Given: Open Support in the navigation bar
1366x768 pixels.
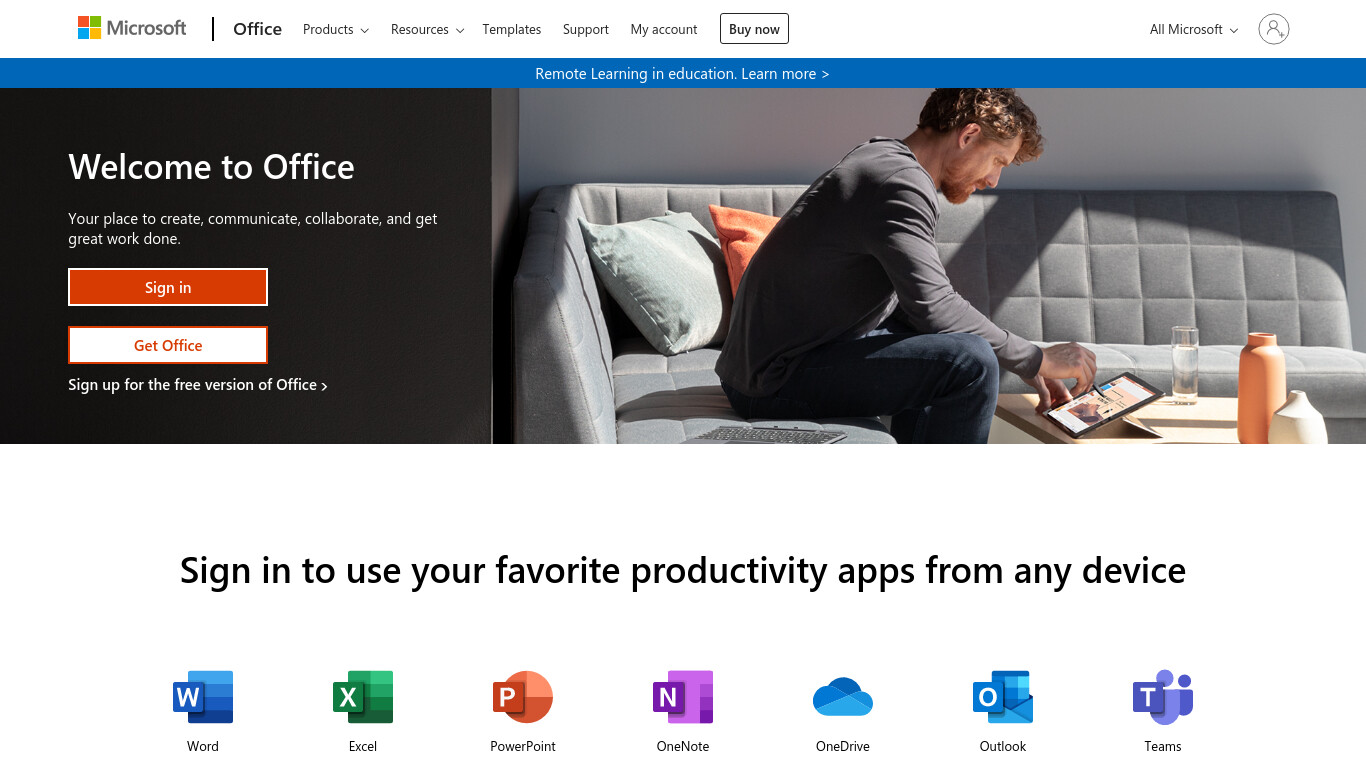Looking at the screenshot, I should pos(586,29).
